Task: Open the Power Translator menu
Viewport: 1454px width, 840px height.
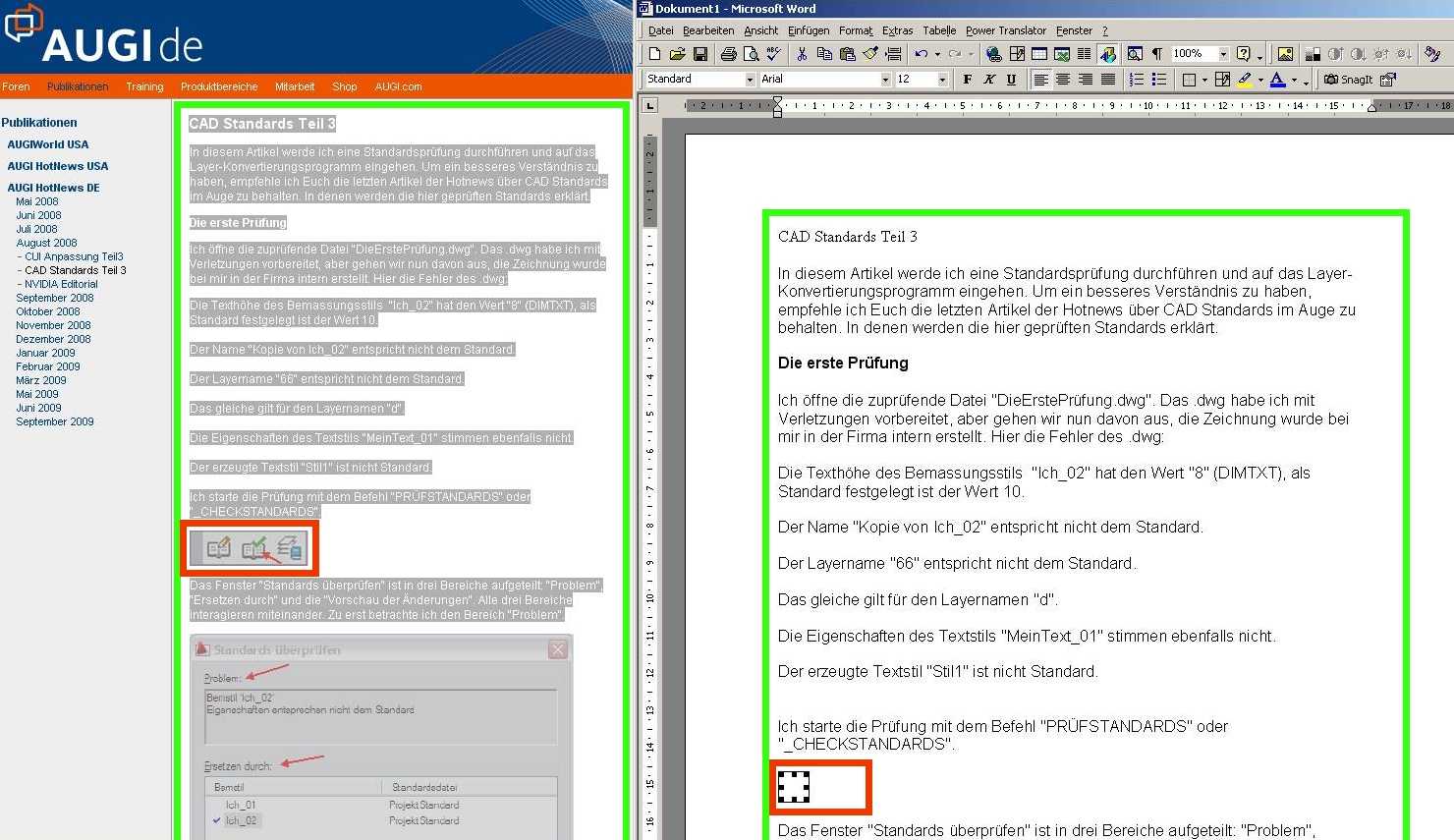Action: click(1006, 30)
